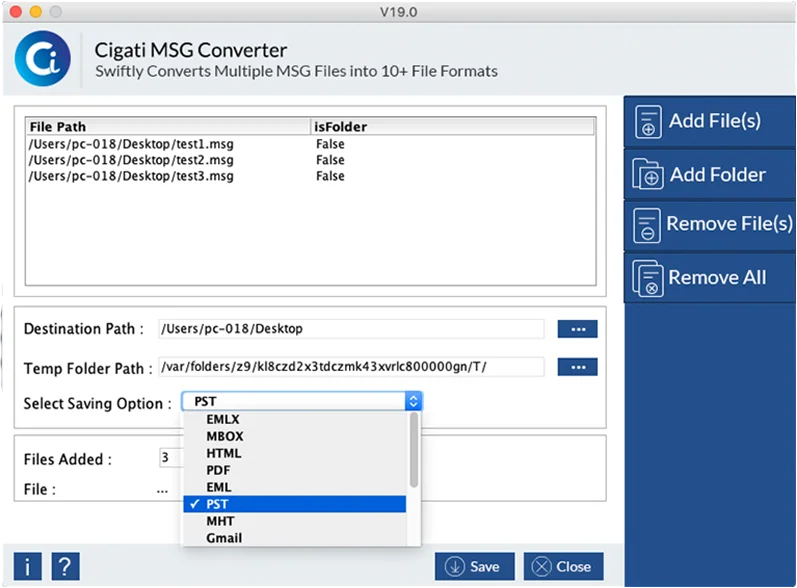797x588 pixels.
Task: Click the File Path column header
Action: [168, 127]
